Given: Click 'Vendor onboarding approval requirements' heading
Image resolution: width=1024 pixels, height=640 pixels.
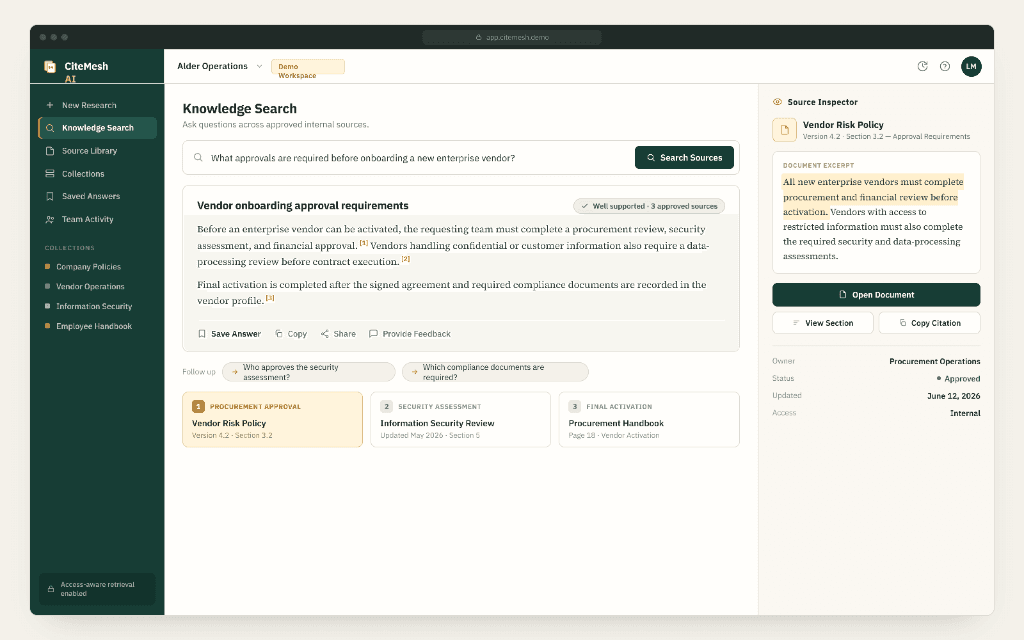Looking at the screenshot, I should [303, 206].
